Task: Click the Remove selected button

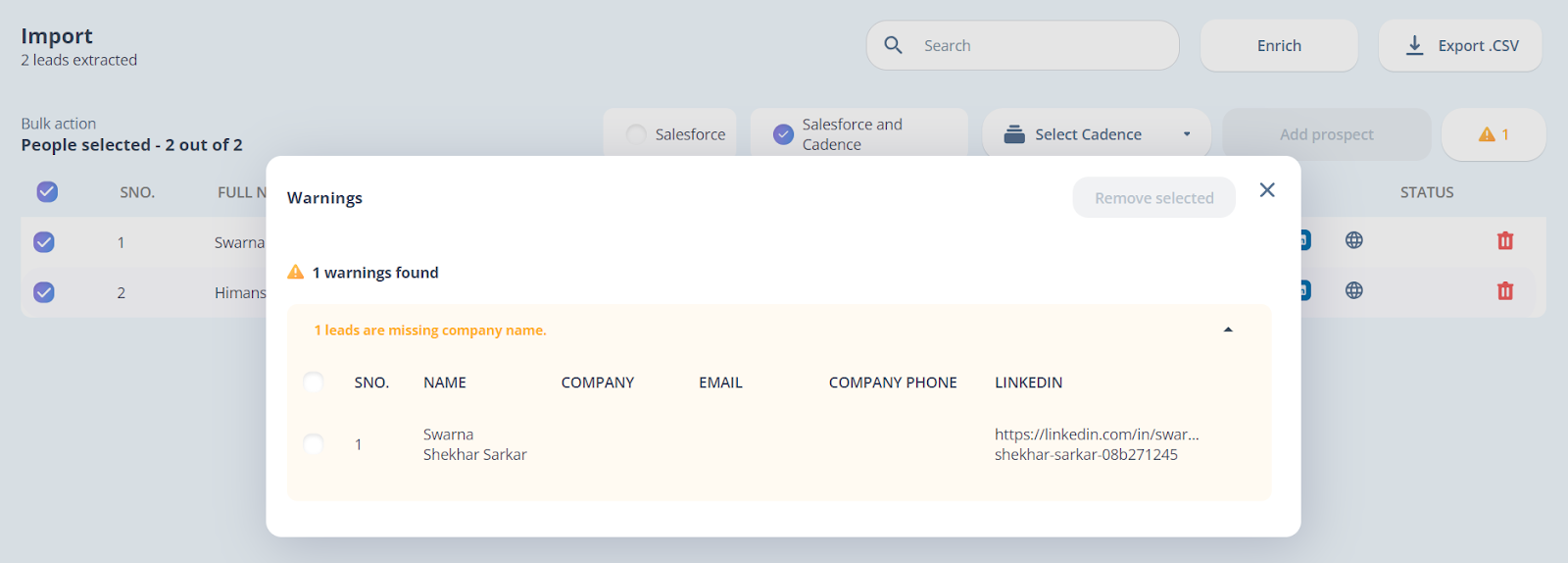Action: point(1153,197)
